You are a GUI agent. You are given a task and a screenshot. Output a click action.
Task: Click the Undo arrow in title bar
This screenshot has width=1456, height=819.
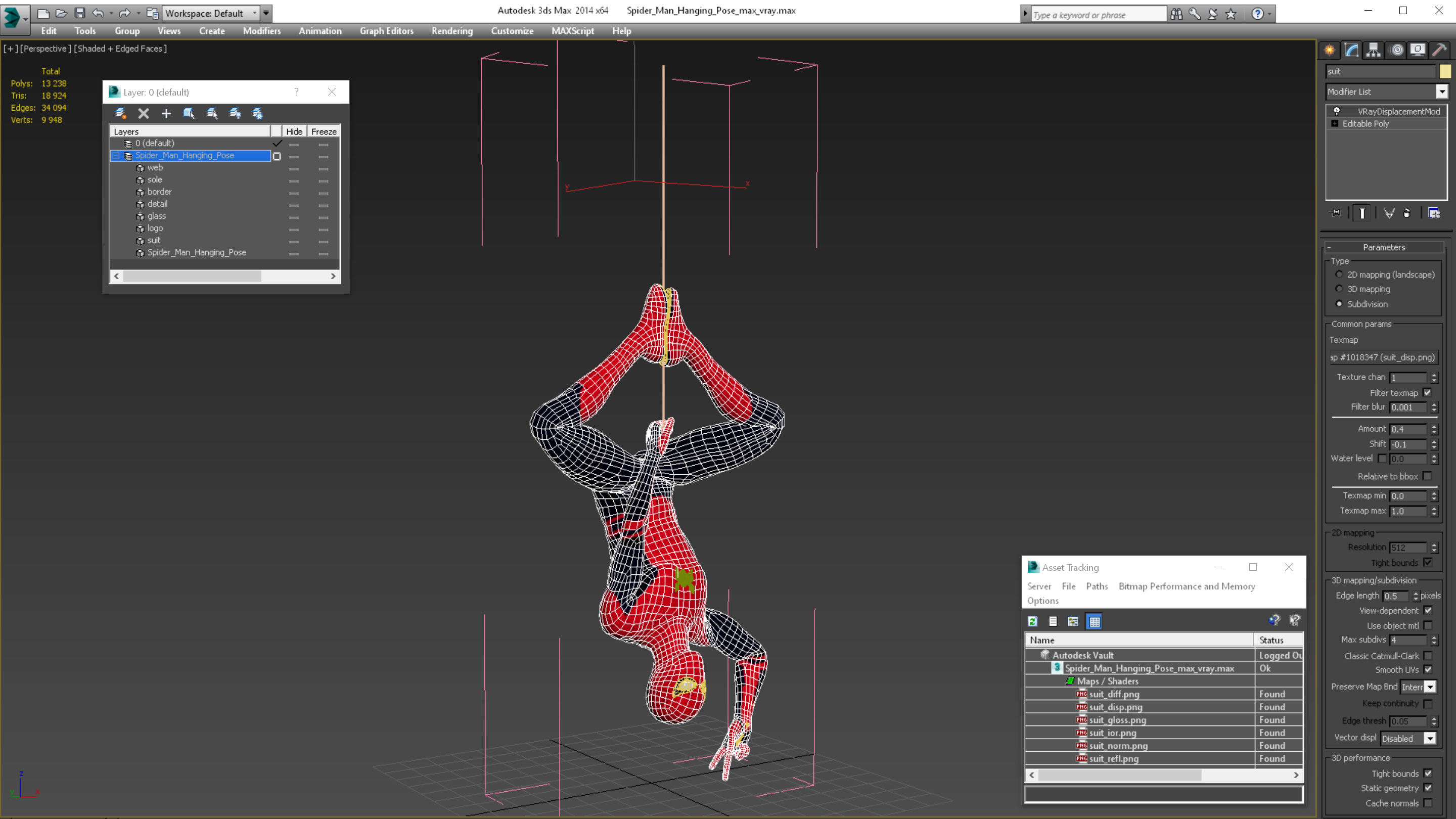98,13
